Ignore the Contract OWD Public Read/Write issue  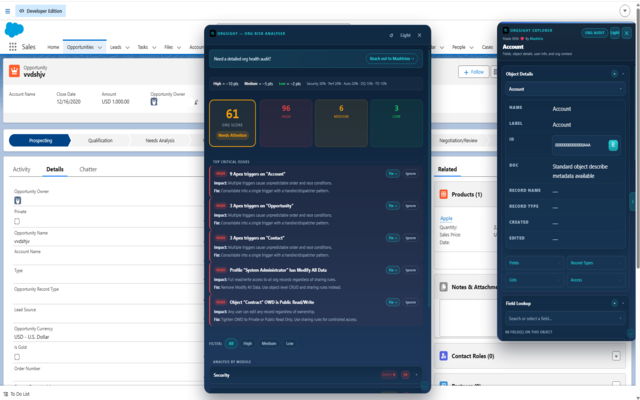click(x=411, y=302)
